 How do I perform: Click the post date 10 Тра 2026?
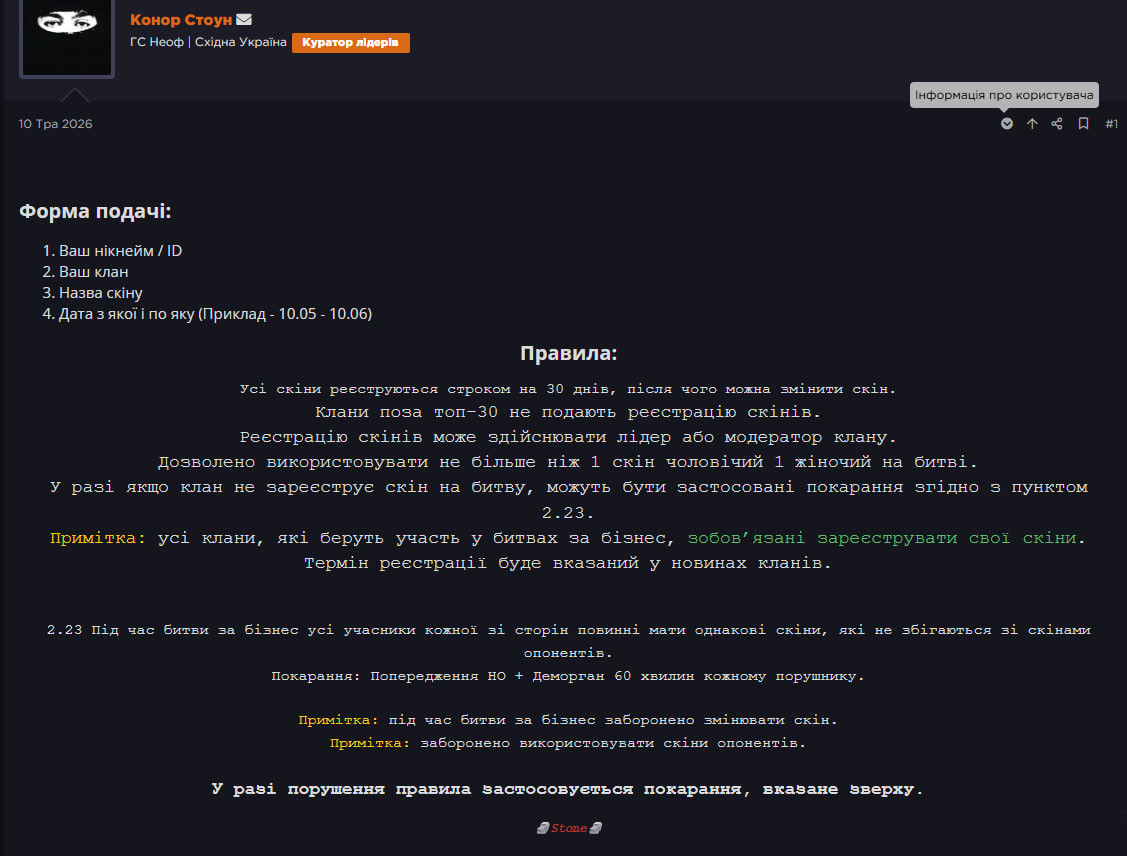tap(55, 124)
